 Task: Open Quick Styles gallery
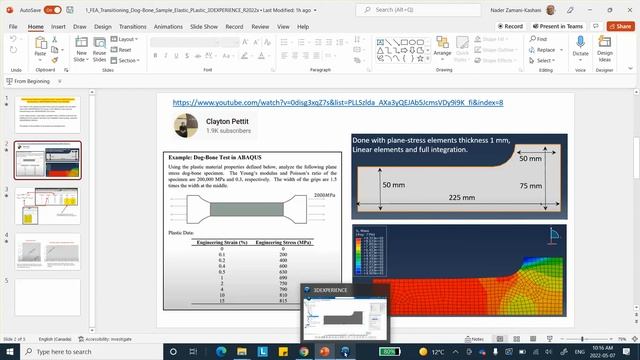point(462,48)
